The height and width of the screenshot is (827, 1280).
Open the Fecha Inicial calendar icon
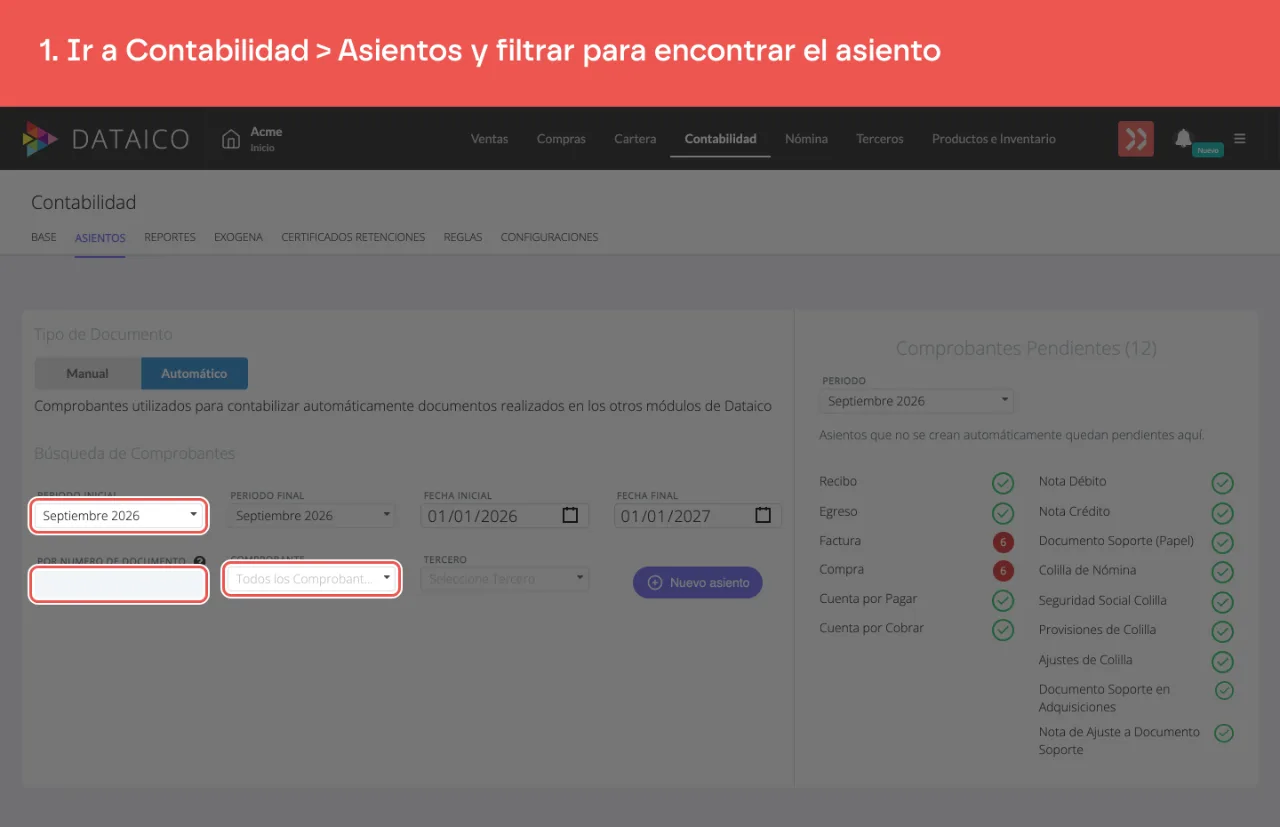570,515
